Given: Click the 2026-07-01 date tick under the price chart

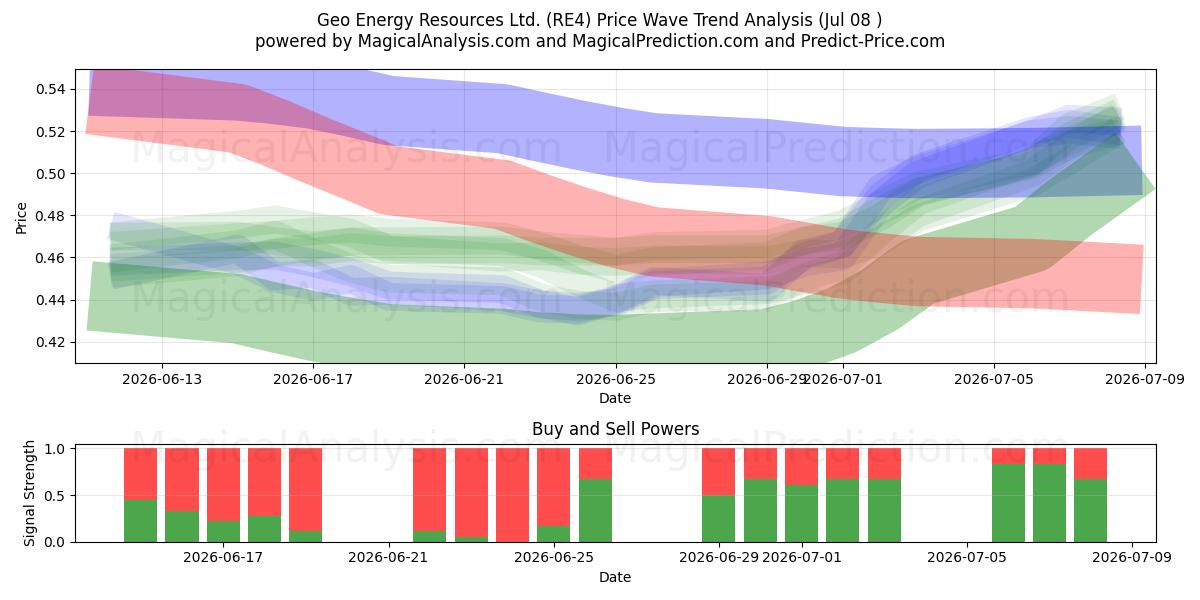Looking at the screenshot, I should click(x=843, y=379).
